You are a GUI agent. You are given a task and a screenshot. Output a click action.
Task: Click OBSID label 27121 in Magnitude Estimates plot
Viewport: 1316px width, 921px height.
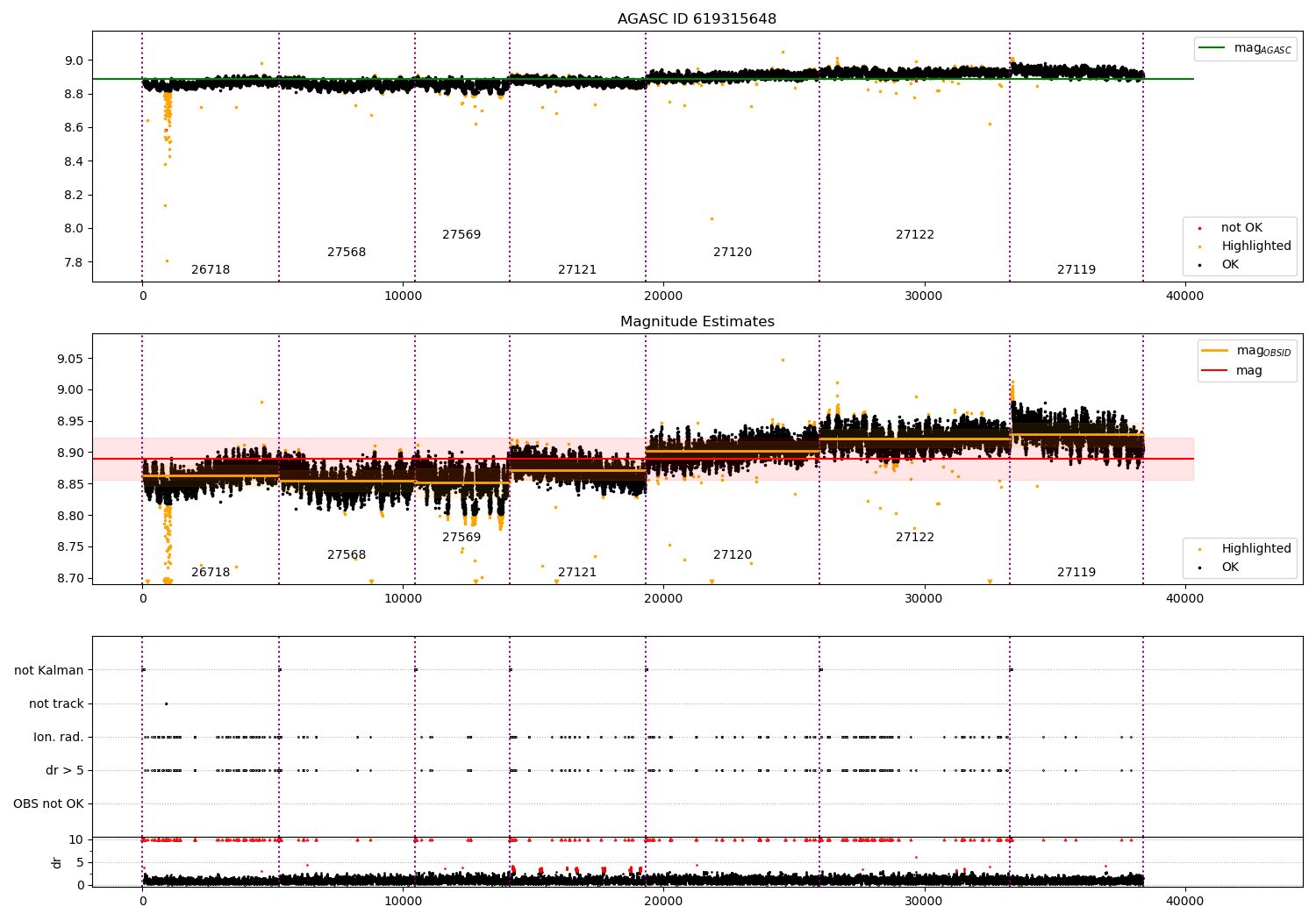click(x=577, y=573)
